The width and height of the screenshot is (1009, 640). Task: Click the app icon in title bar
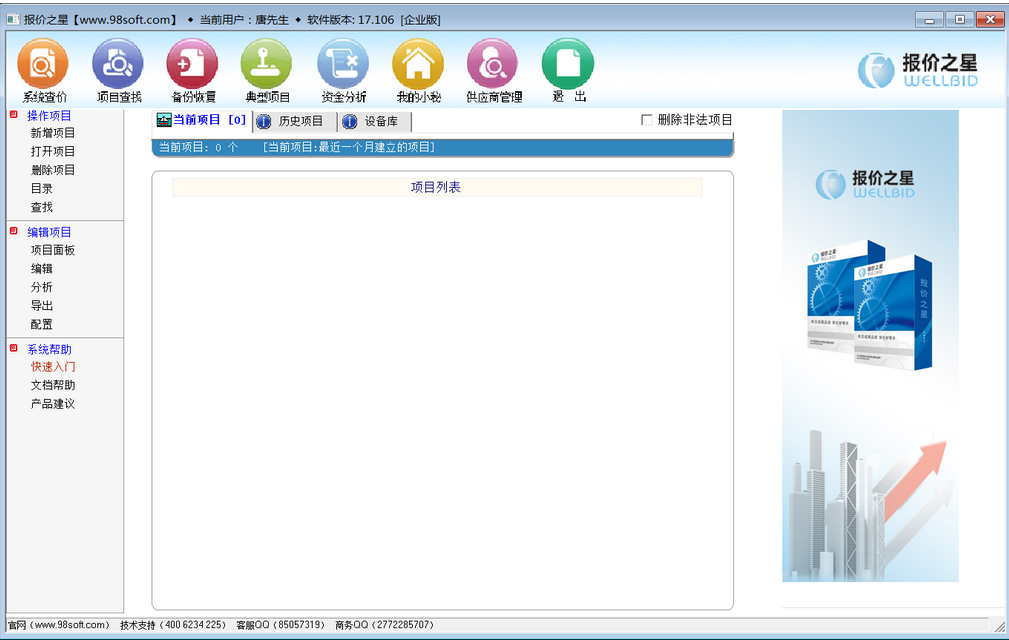pyautogui.click(x=14, y=19)
